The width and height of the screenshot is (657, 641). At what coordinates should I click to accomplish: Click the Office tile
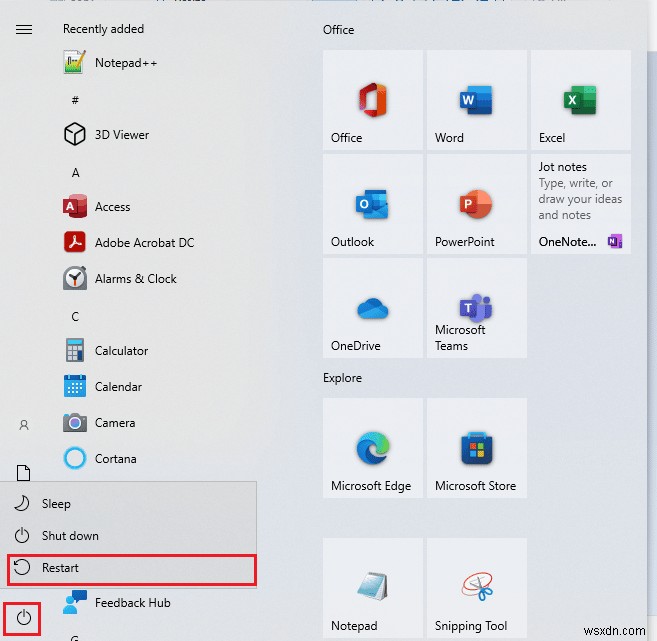point(372,100)
